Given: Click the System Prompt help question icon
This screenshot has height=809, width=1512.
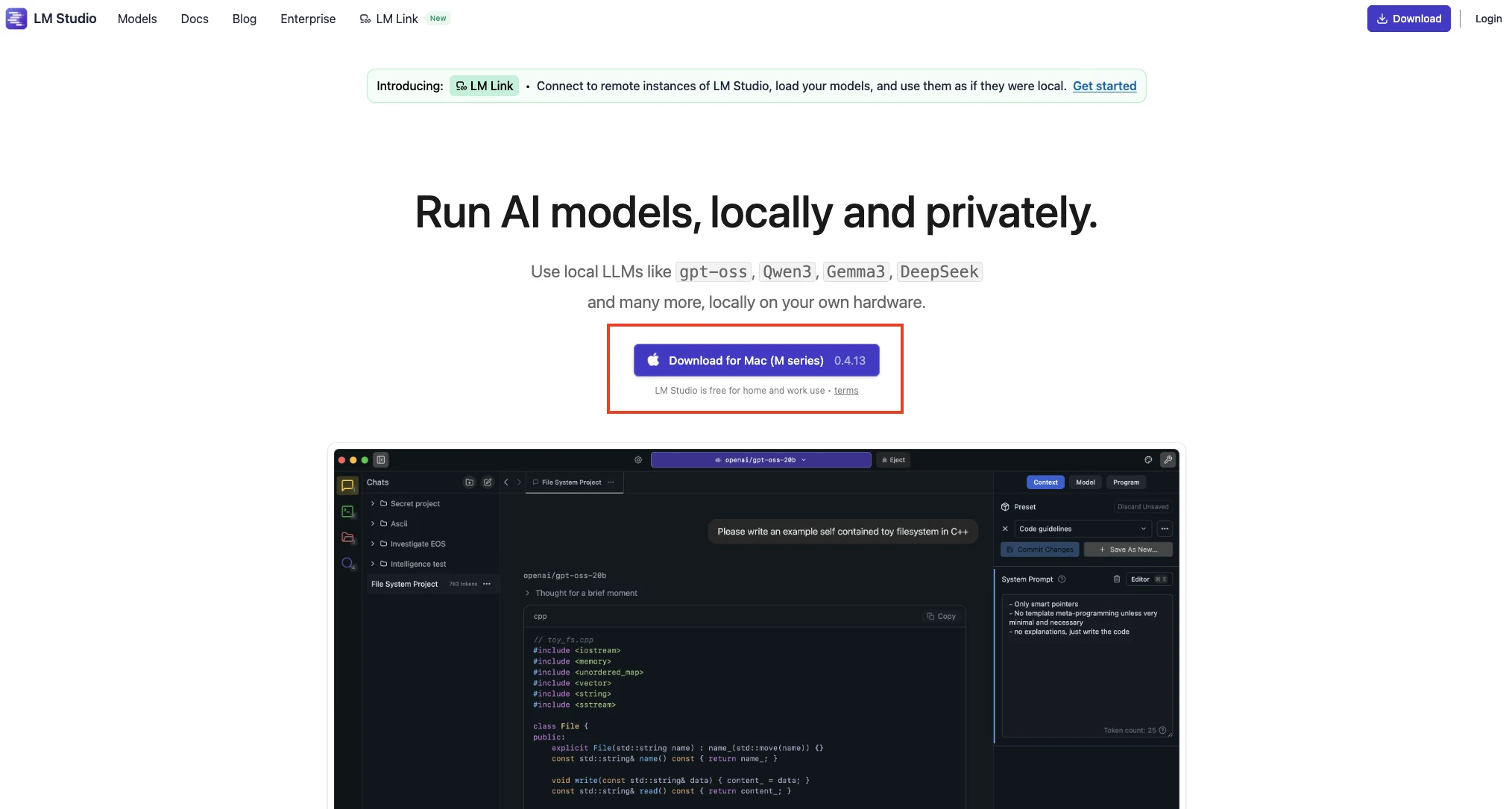Looking at the screenshot, I should tap(1062, 579).
